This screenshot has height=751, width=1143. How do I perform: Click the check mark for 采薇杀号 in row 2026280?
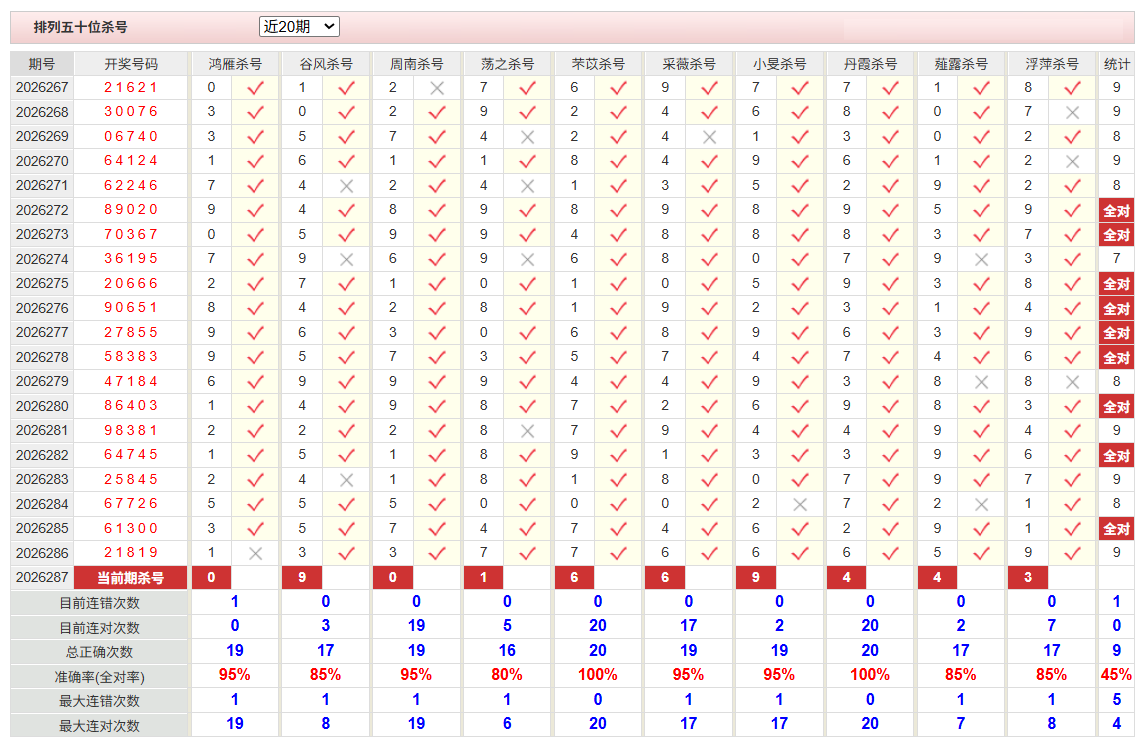coord(709,407)
